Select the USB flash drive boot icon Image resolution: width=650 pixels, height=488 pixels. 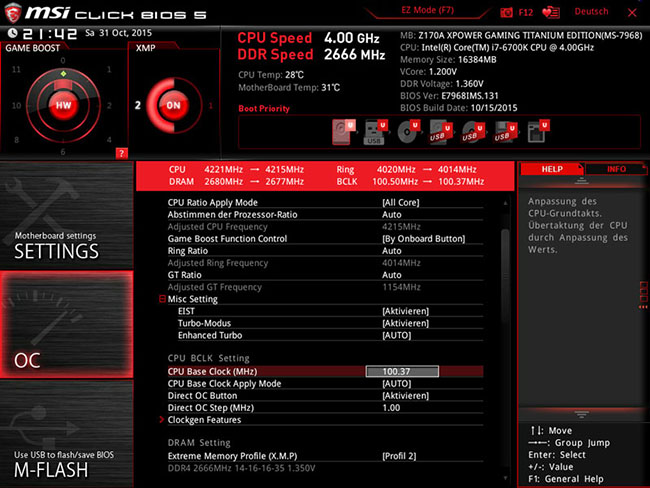point(375,132)
